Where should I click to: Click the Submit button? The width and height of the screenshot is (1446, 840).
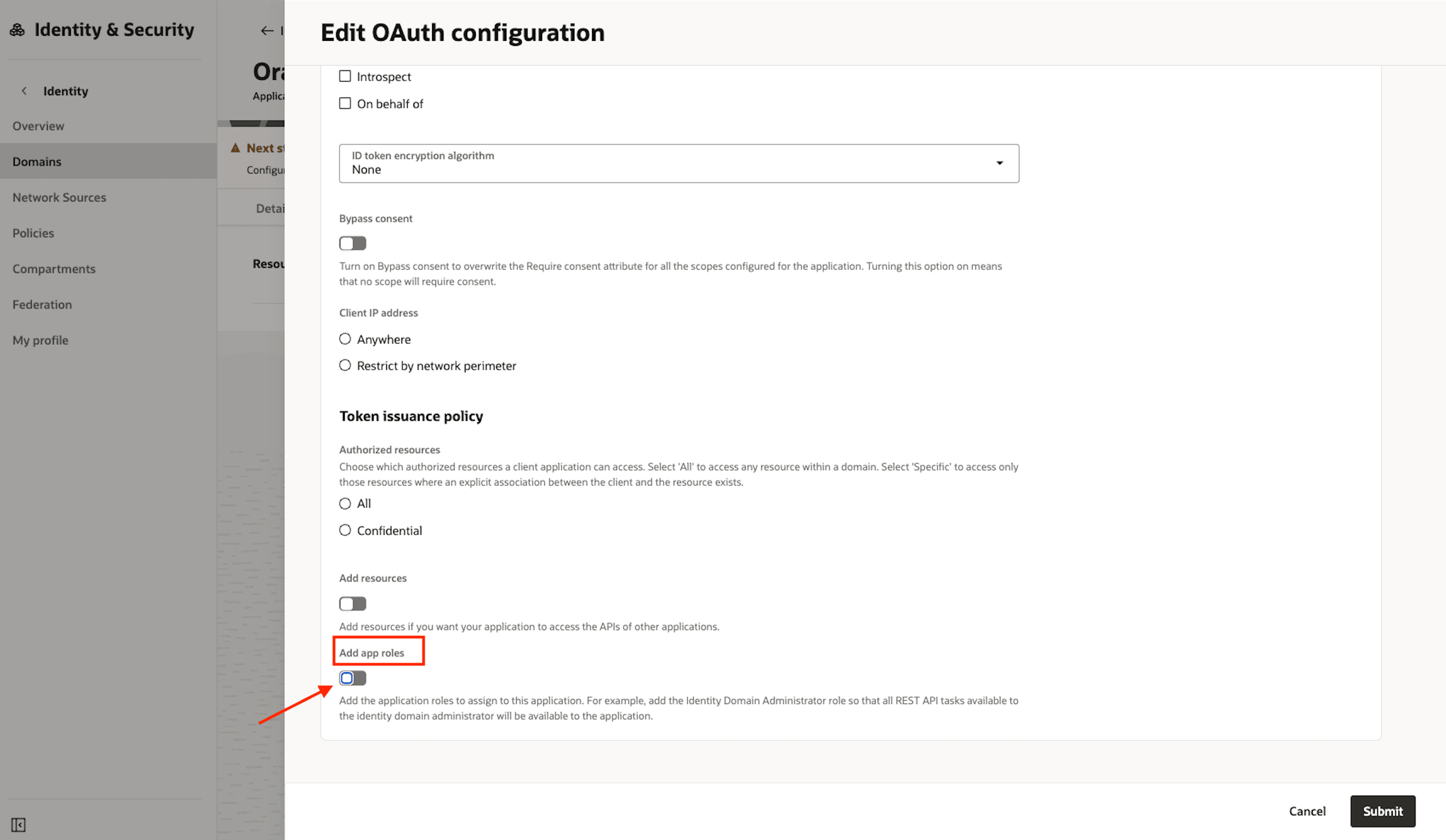click(1382, 811)
